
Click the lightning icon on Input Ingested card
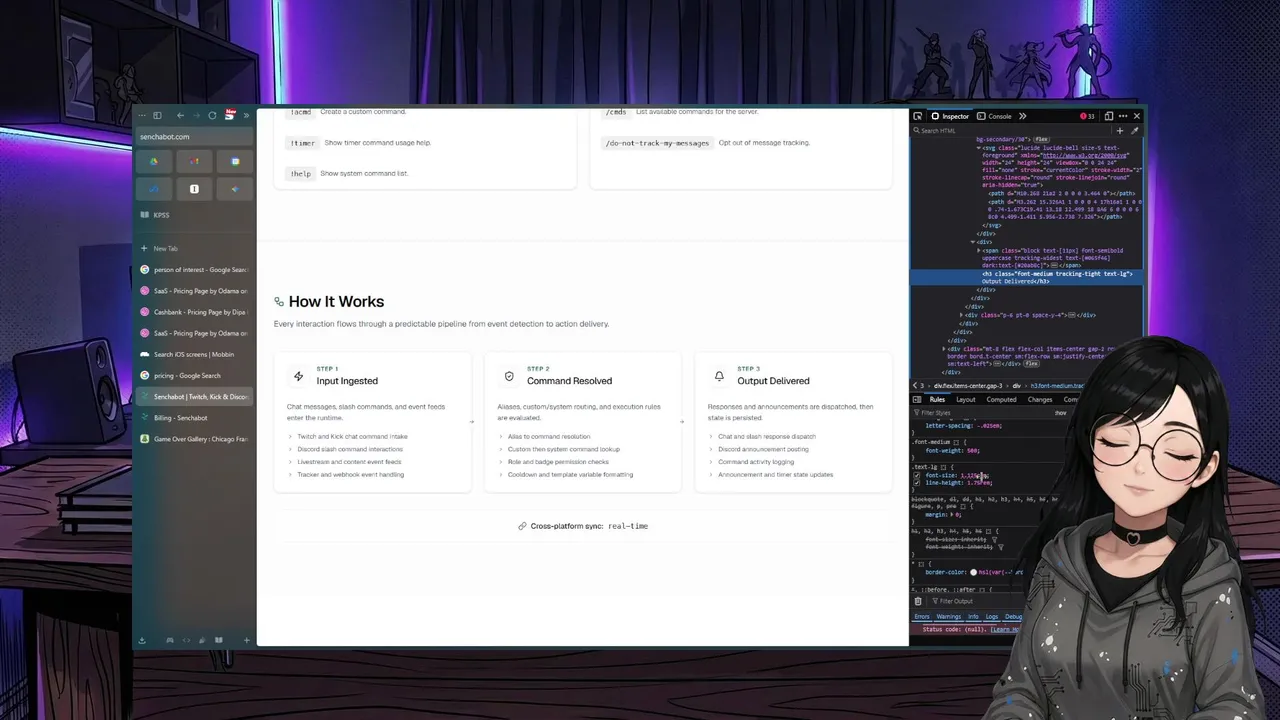(298, 376)
